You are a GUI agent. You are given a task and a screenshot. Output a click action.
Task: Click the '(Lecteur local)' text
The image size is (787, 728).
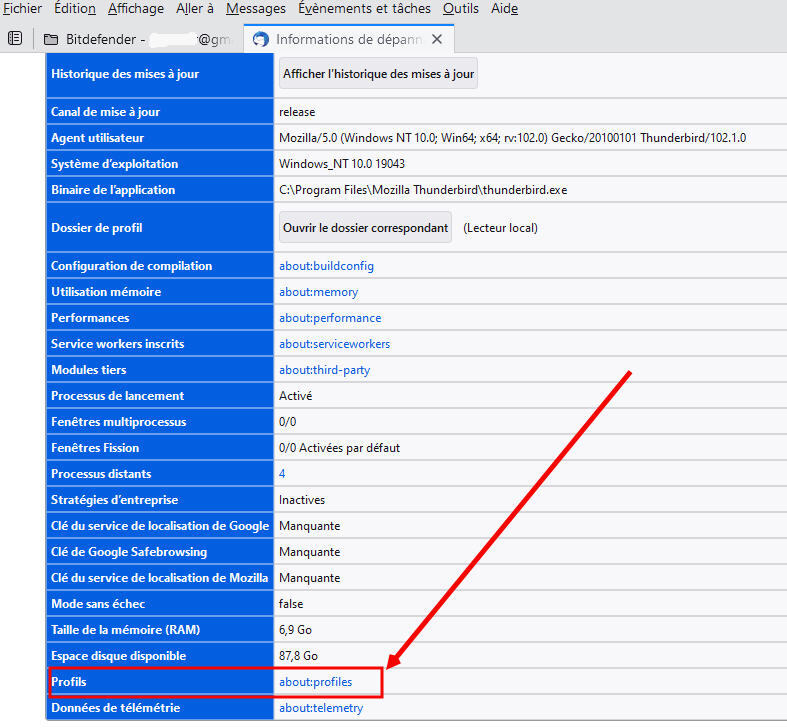pos(500,228)
